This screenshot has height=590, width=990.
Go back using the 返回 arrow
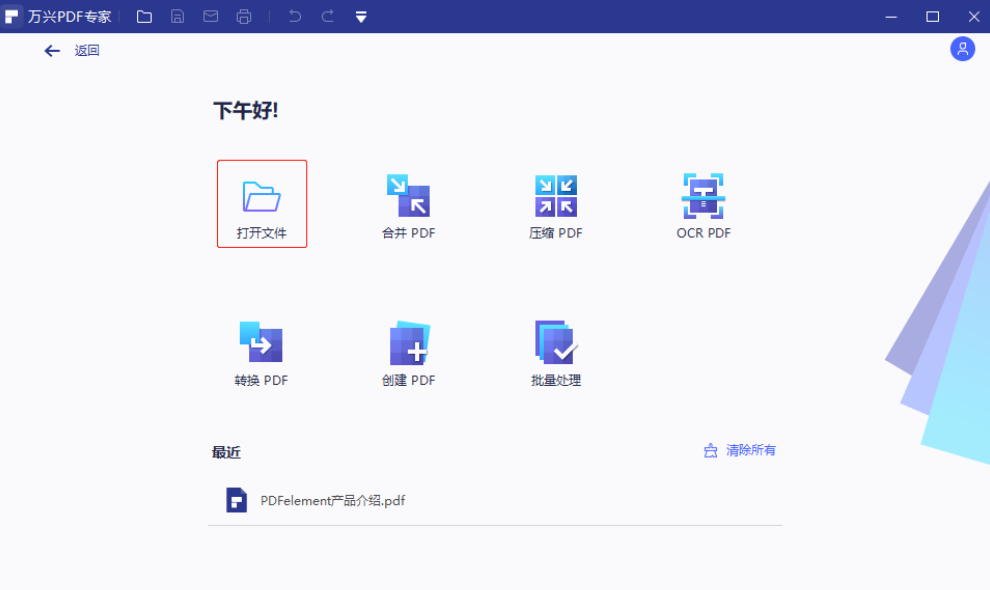pyautogui.click(x=52, y=50)
